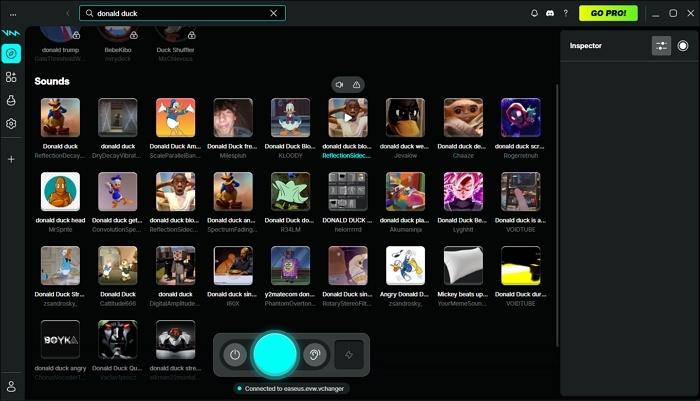Select the y2matecom don... sound

pos(290,266)
